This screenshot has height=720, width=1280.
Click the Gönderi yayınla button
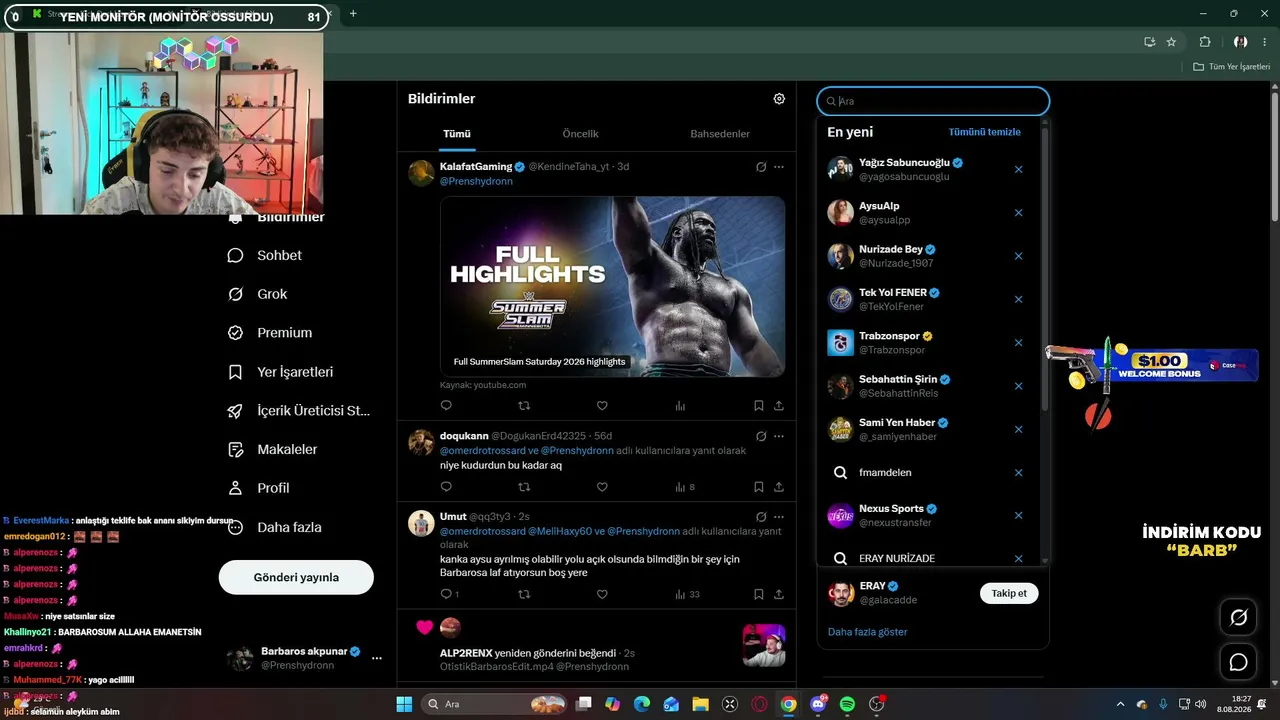(296, 577)
